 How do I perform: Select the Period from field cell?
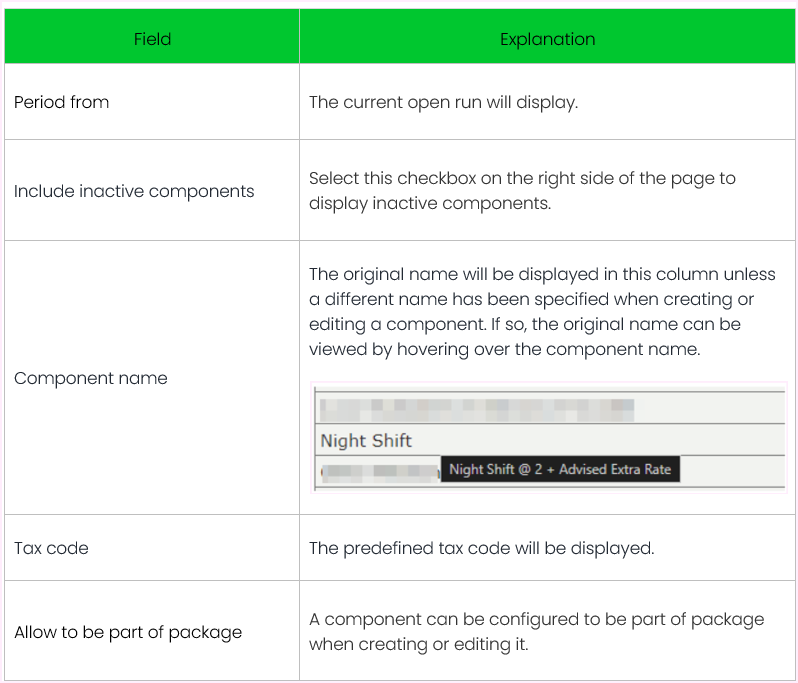tap(62, 102)
